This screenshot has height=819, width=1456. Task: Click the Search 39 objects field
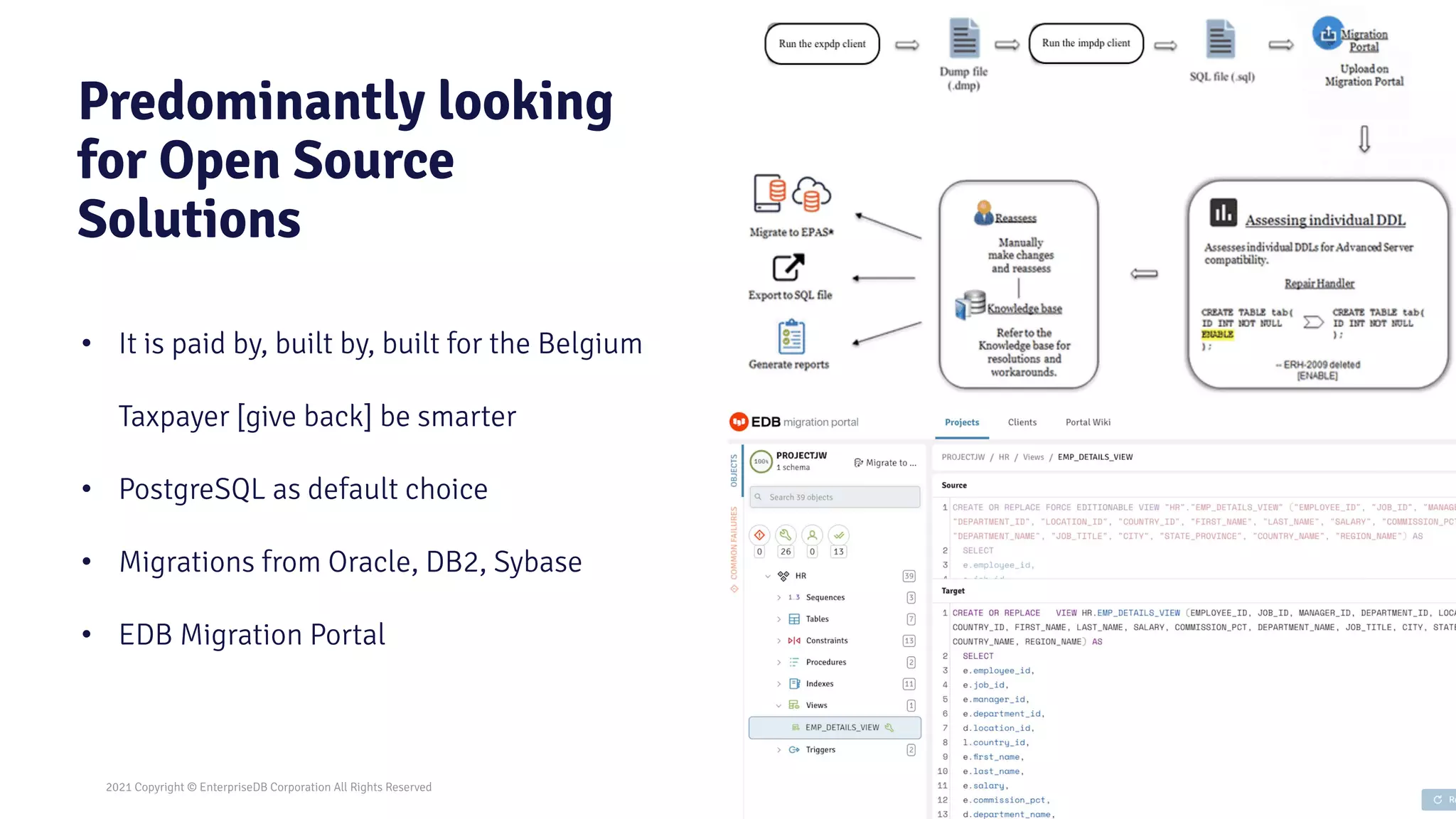(x=835, y=498)
